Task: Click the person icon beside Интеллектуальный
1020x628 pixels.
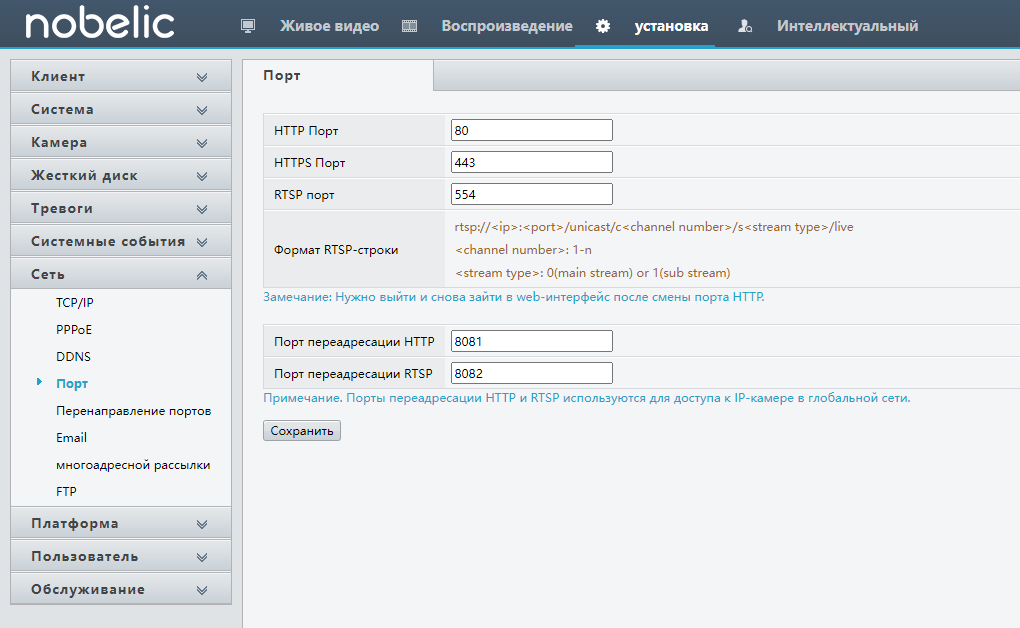Action: (x=745, y=26)
